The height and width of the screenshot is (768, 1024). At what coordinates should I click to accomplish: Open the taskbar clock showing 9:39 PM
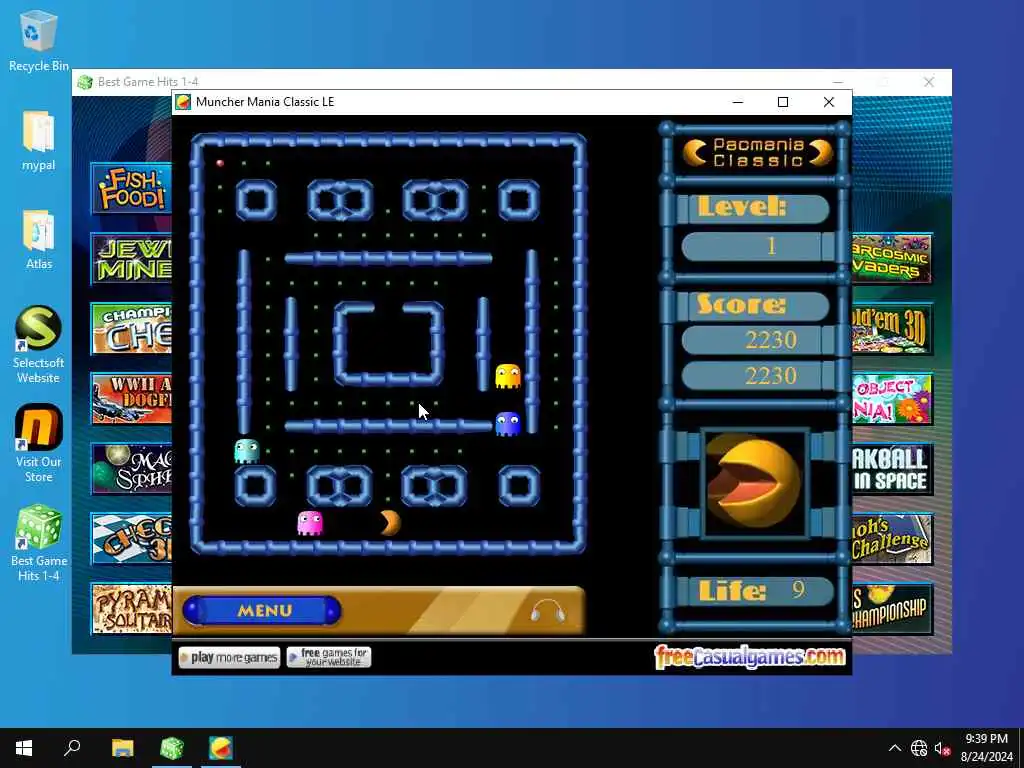[987, 748]
